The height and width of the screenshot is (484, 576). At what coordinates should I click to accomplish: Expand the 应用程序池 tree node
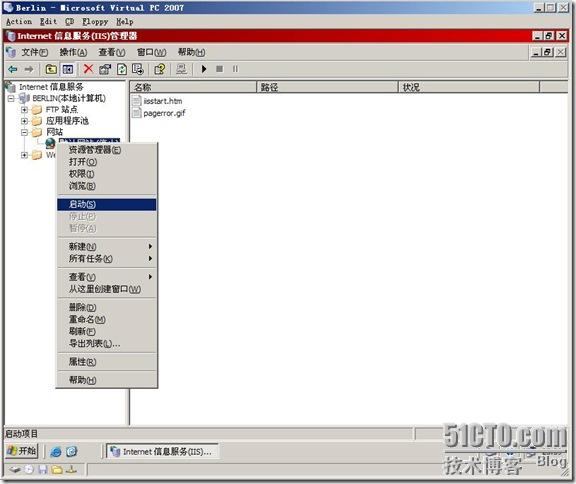click(x=24, y=121)
